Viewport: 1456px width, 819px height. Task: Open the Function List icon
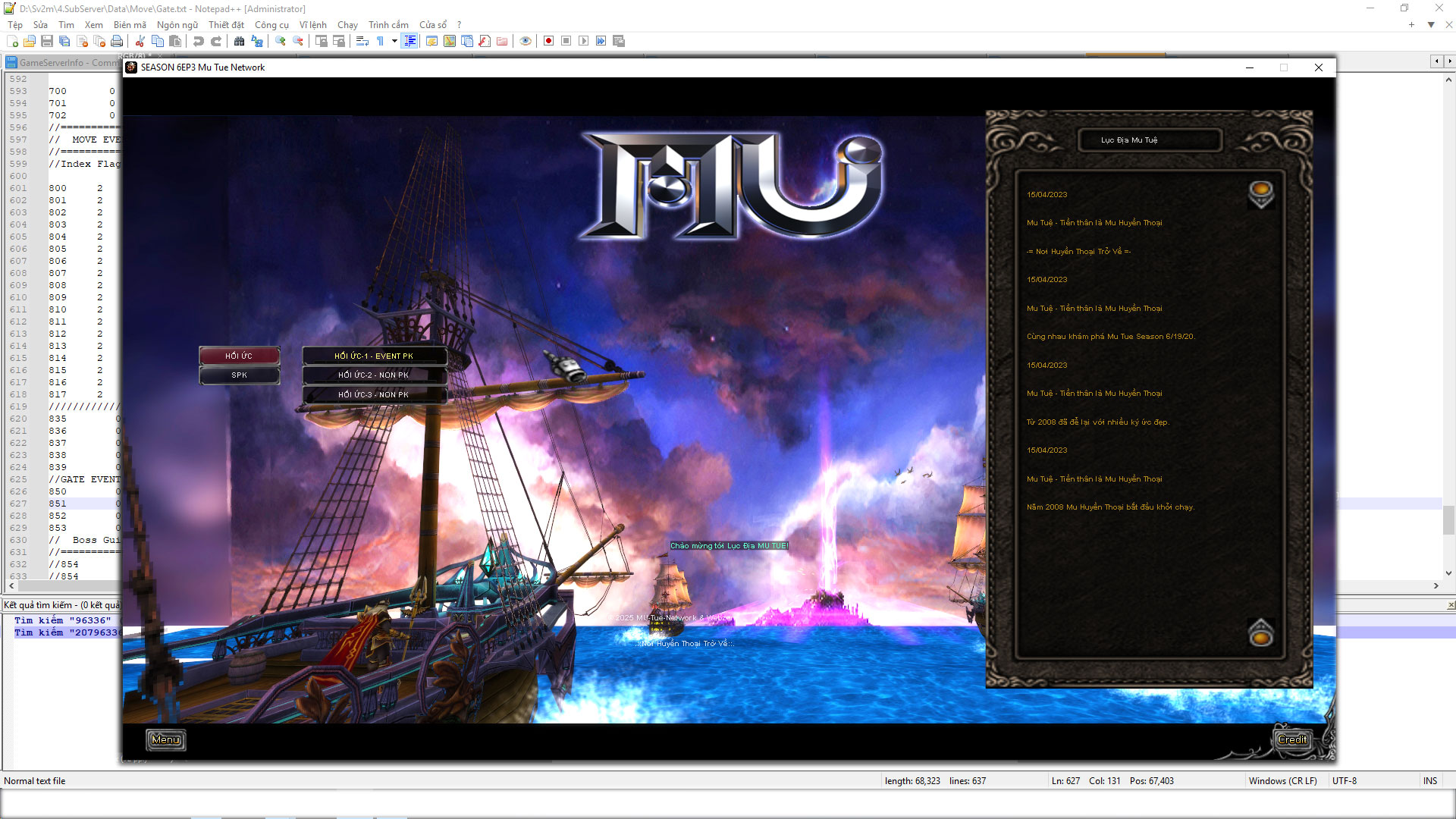pyautogui.click(x=485, y=41)
